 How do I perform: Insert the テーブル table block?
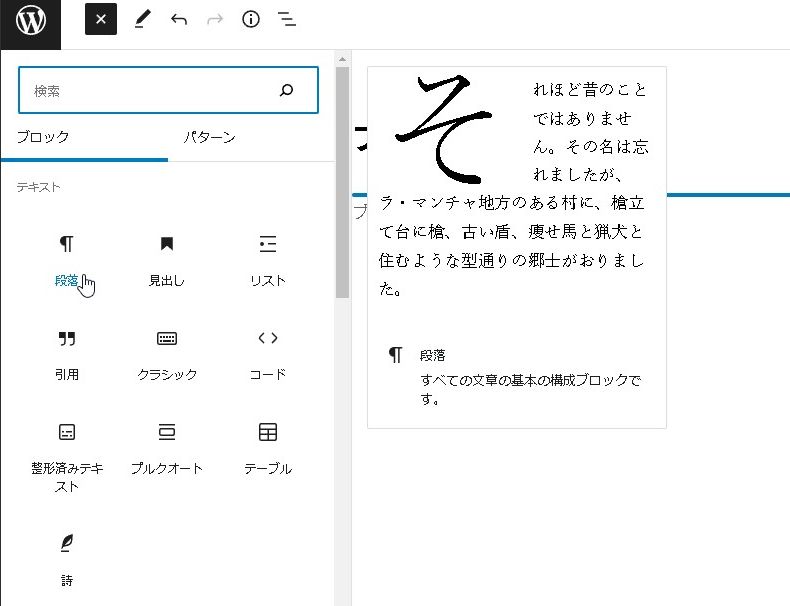pos(267,448)
